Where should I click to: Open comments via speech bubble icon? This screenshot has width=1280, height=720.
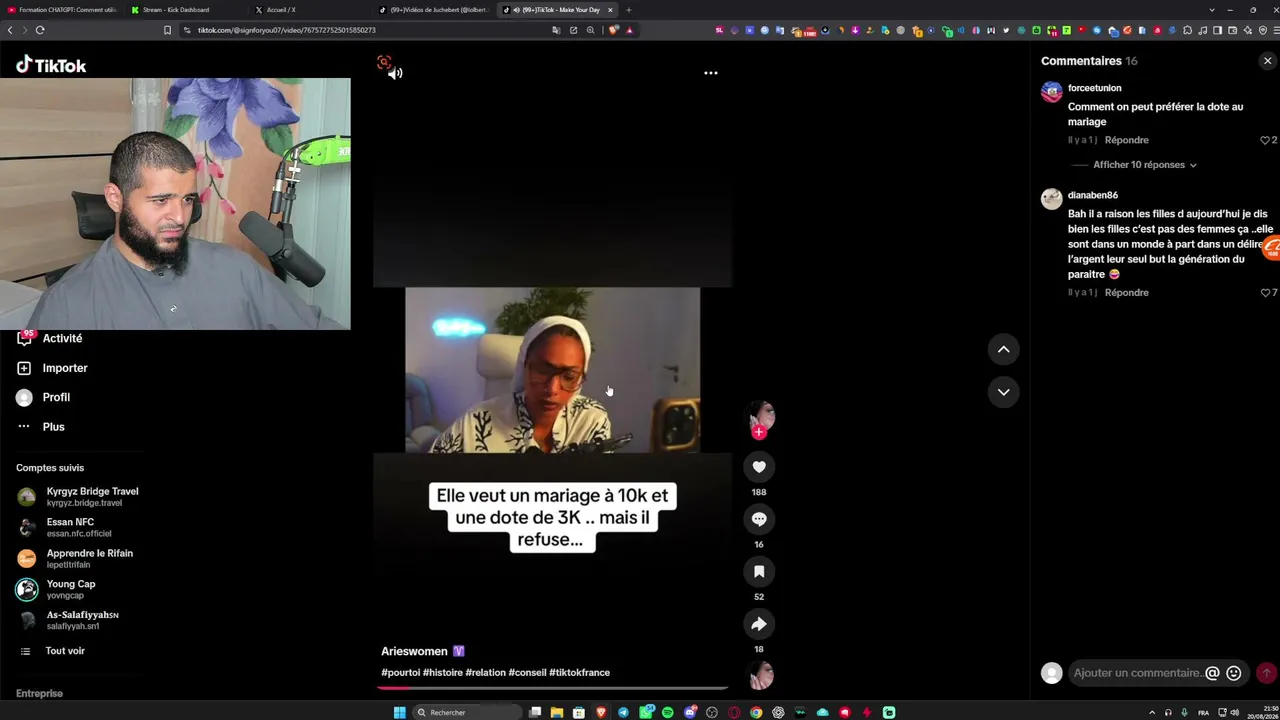pos(759,519)
